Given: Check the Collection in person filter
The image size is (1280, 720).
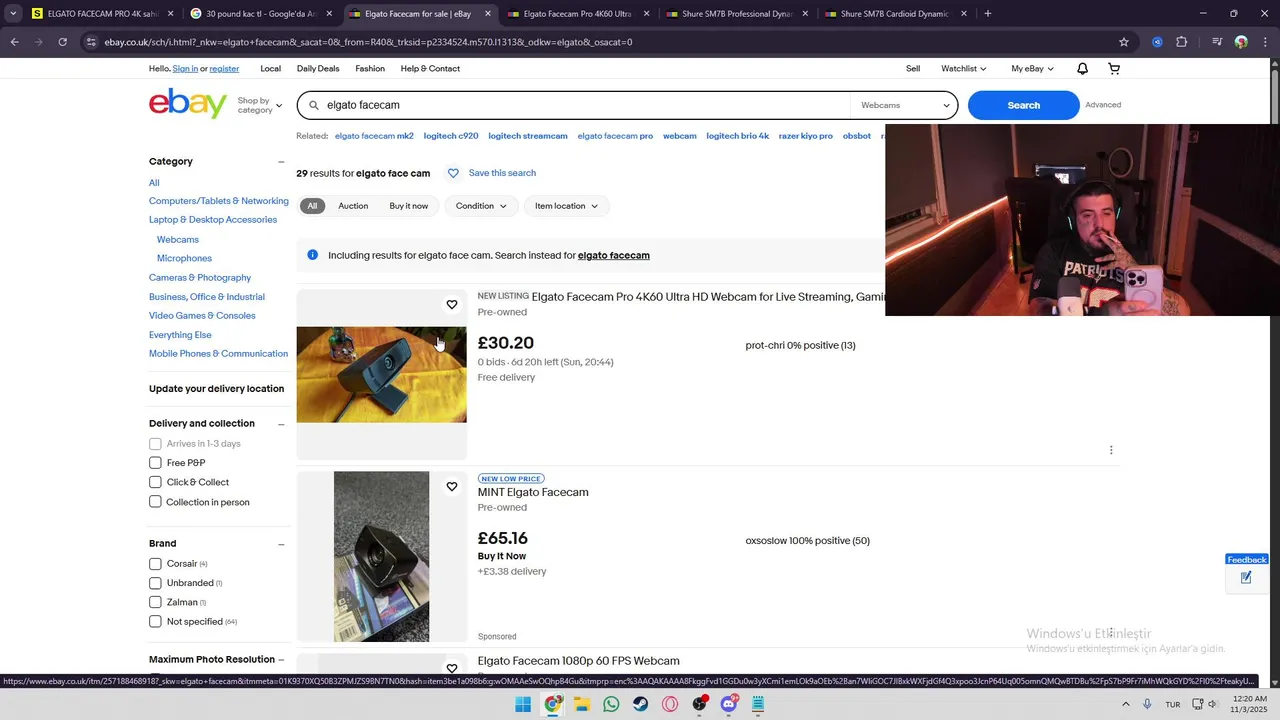Looking at the screenshot, I should pos(155,502).
